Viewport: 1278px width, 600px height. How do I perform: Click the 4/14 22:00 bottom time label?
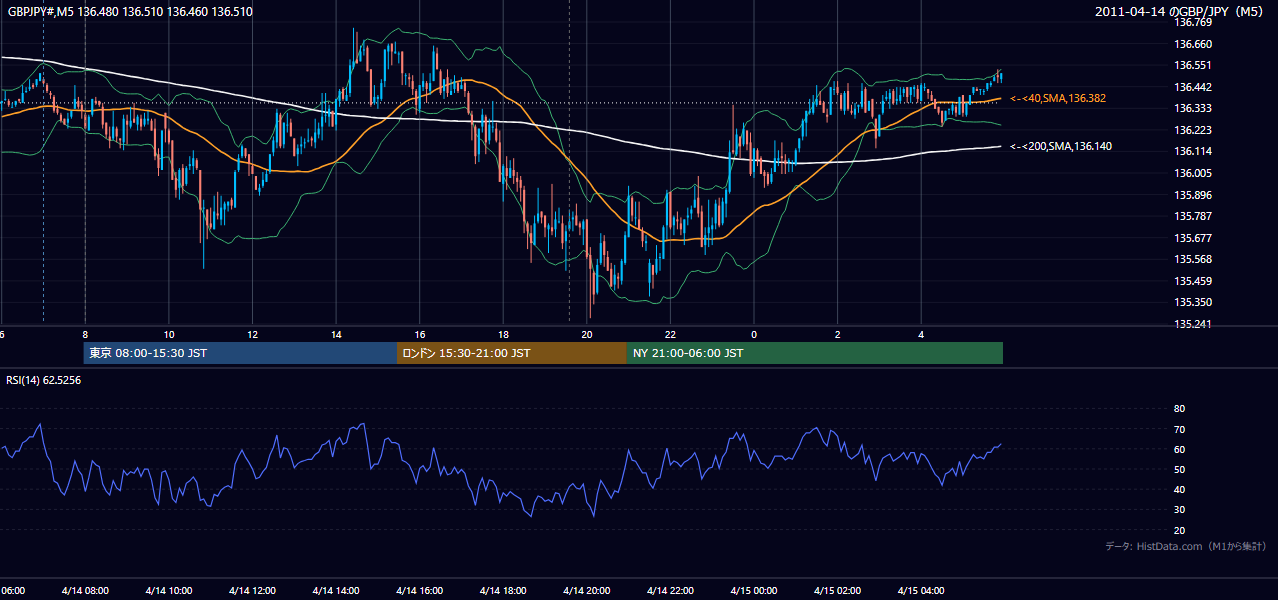point(670,590)
